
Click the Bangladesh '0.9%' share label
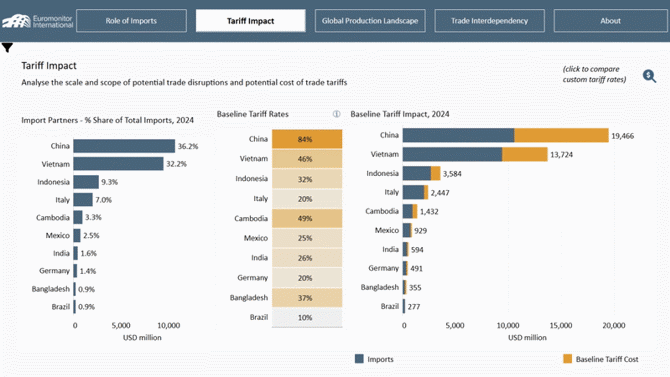[x=86, y=289]
